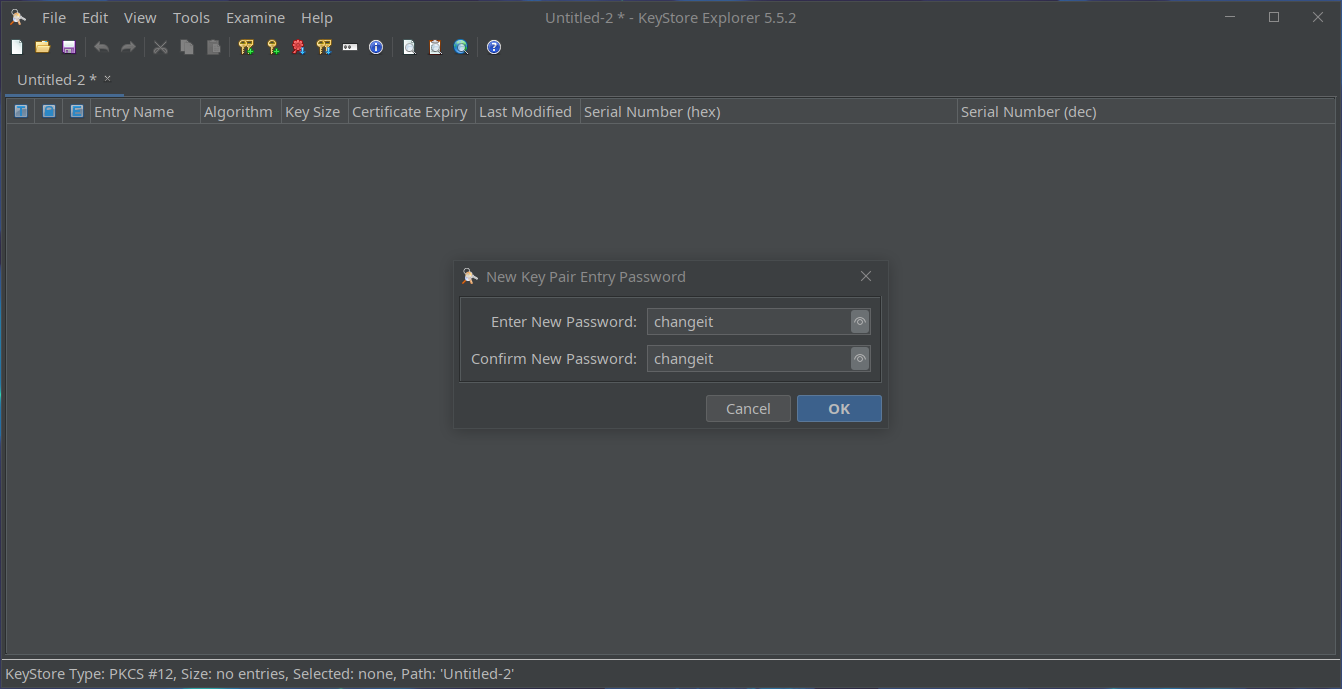Show password in Enter New Password field
Image resolution: width=1342 pixels, height=689 pixels.
point(860,322)
